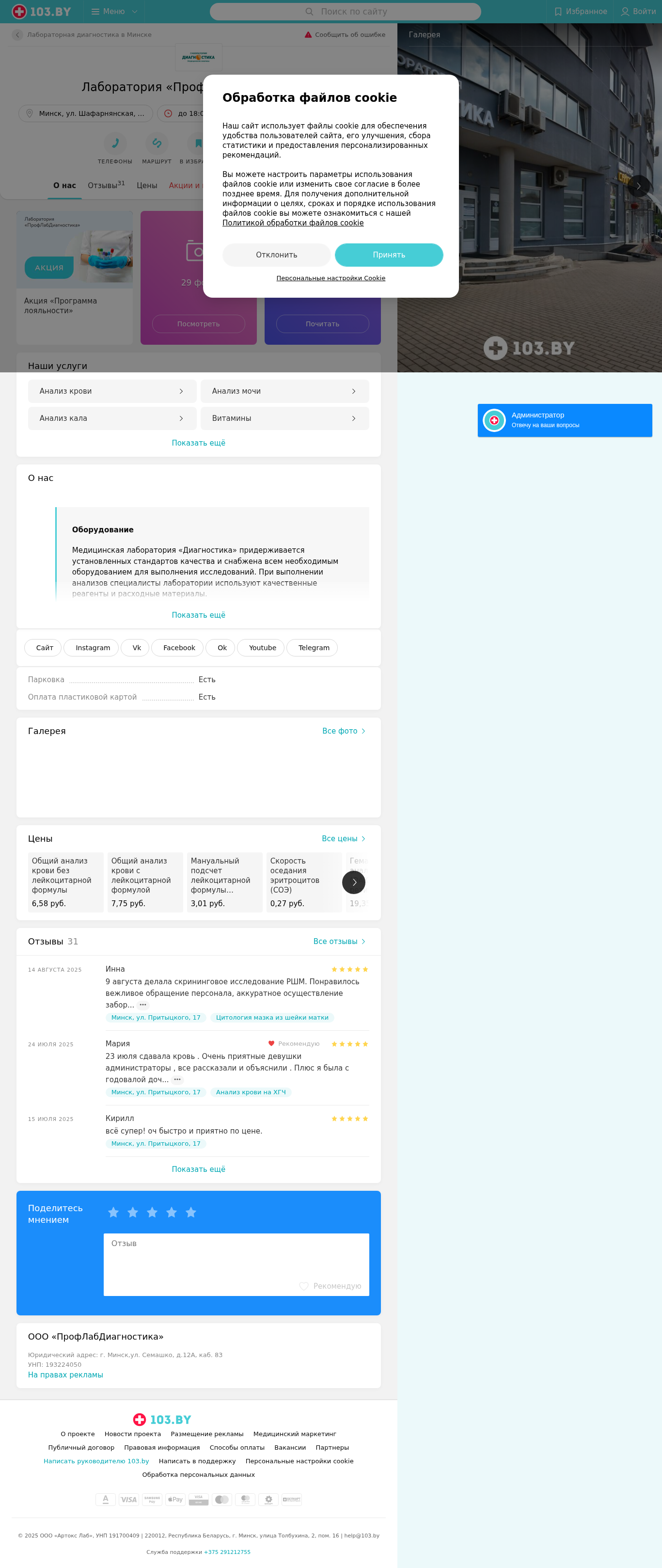
Task: Rate one star in Поделитесь мнением
Action: pyautogui.click(x=113, y=1213)
